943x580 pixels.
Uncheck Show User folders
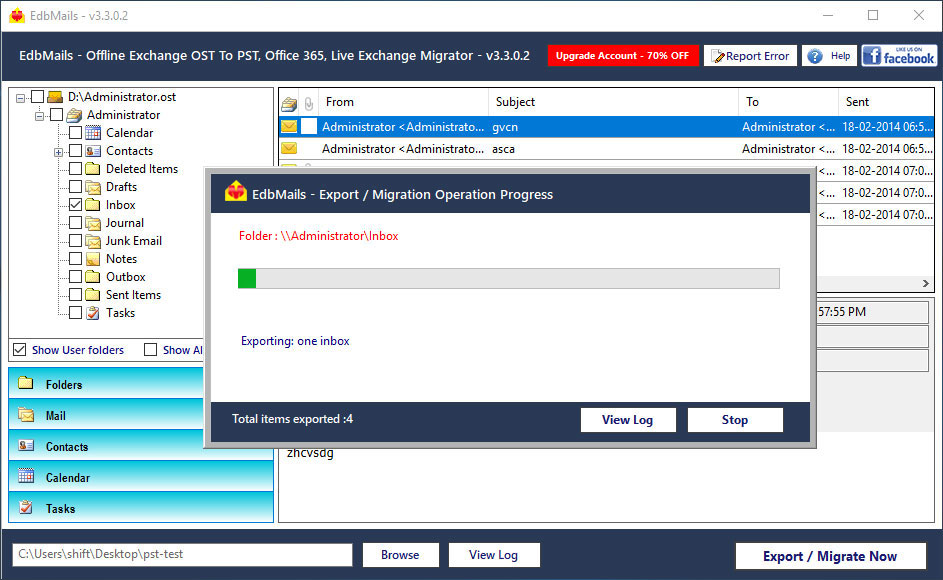pos(18,350)
